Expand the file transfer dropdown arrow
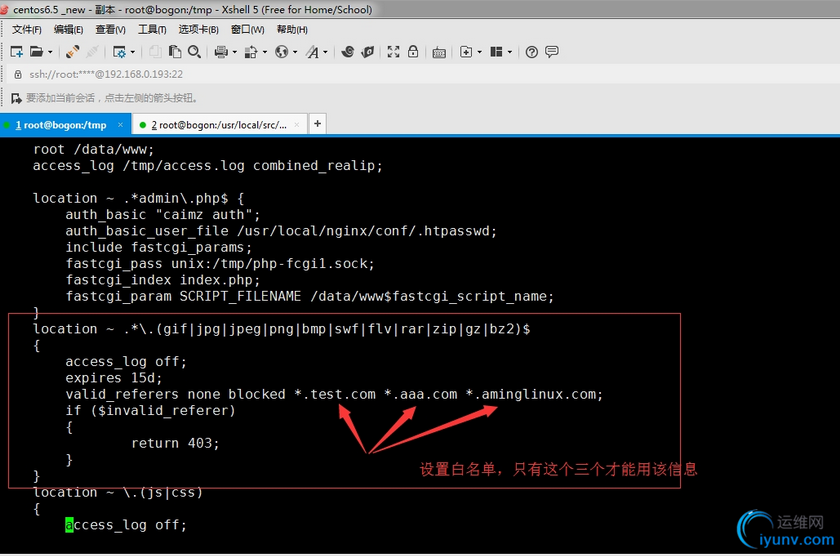This screenshot has width=840, height=556. [265, 52]
